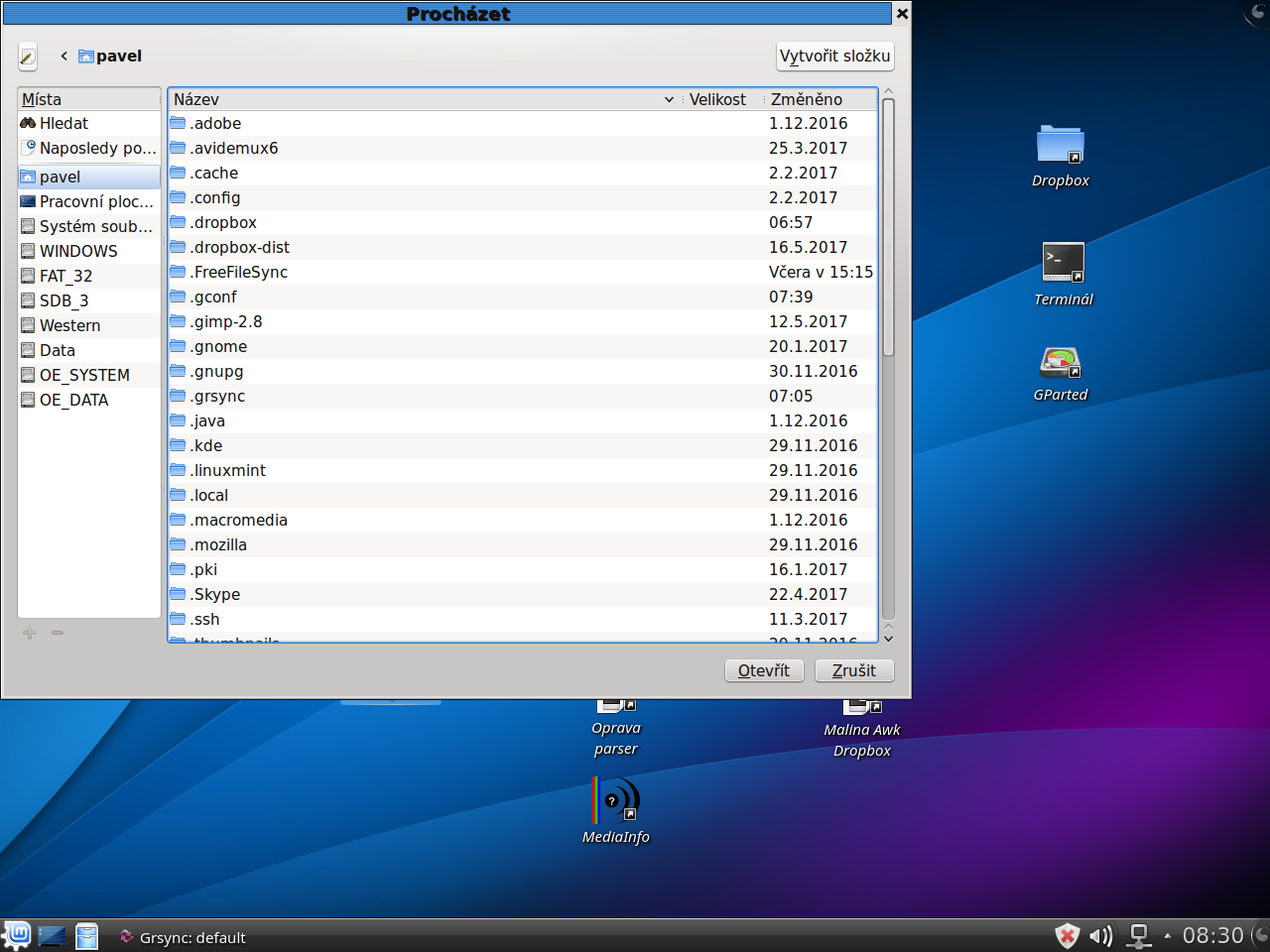
Task: Open the Malina Awk Dropbox desktop shortcut
Action: tap(861, 729)
